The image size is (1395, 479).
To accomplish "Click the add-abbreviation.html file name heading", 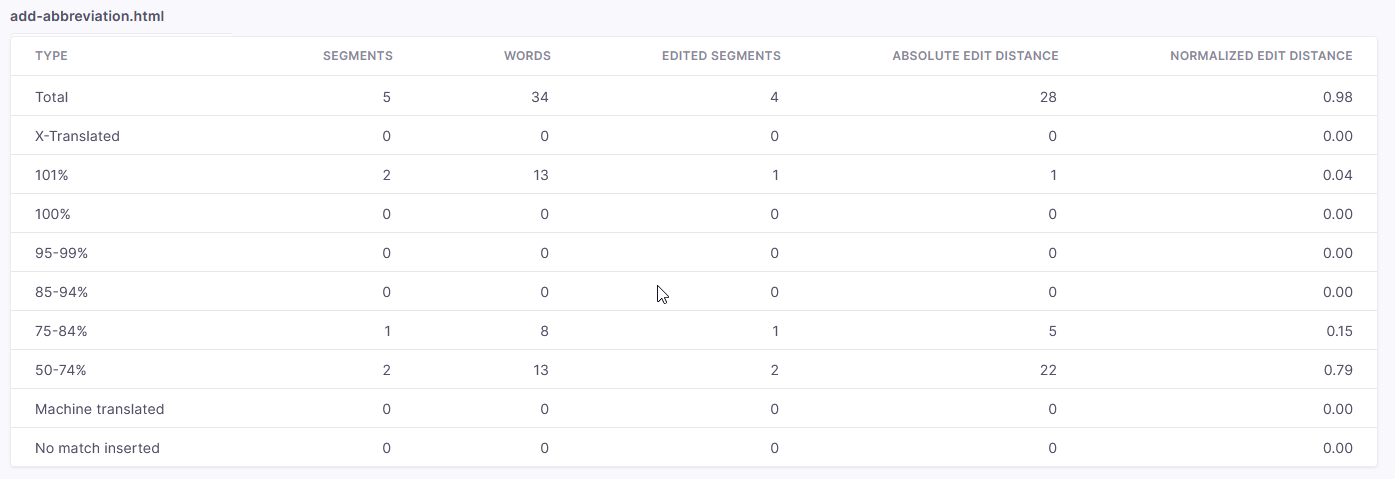I will coord(86,17).
